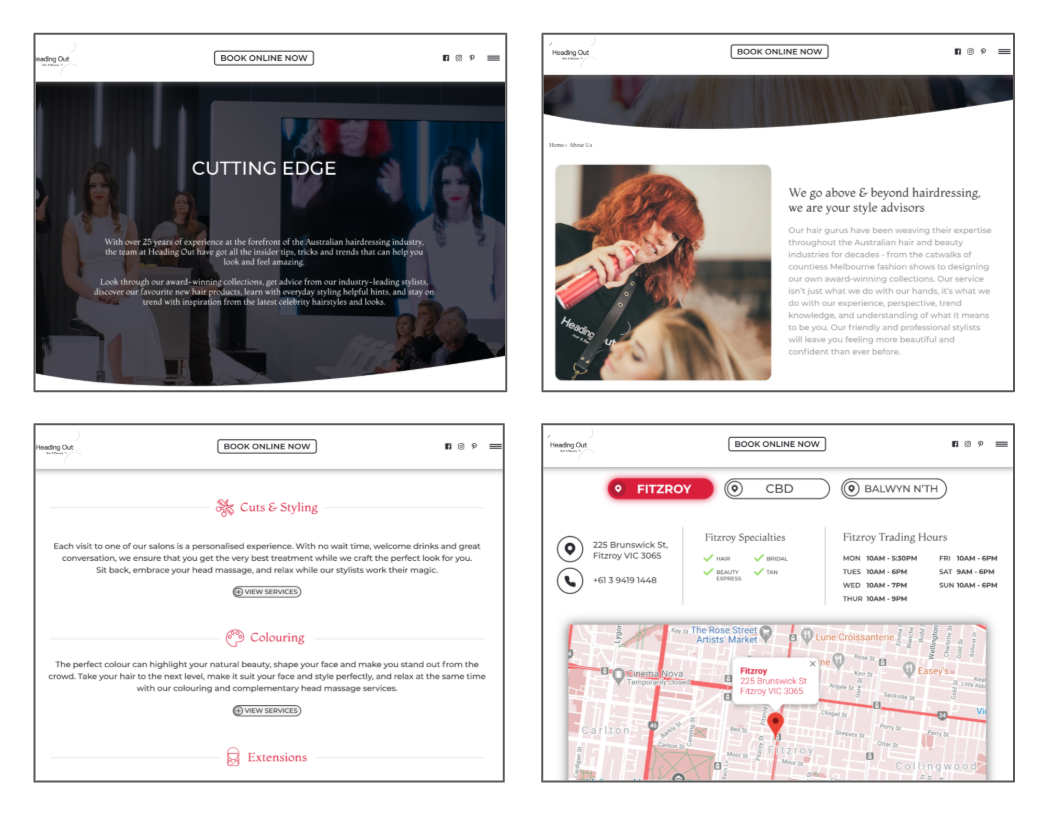This screenshot has width=1049, height=813.
Task: Click the location pin icon beside 225 Brunswick St
Action: (x=570, y=549)
